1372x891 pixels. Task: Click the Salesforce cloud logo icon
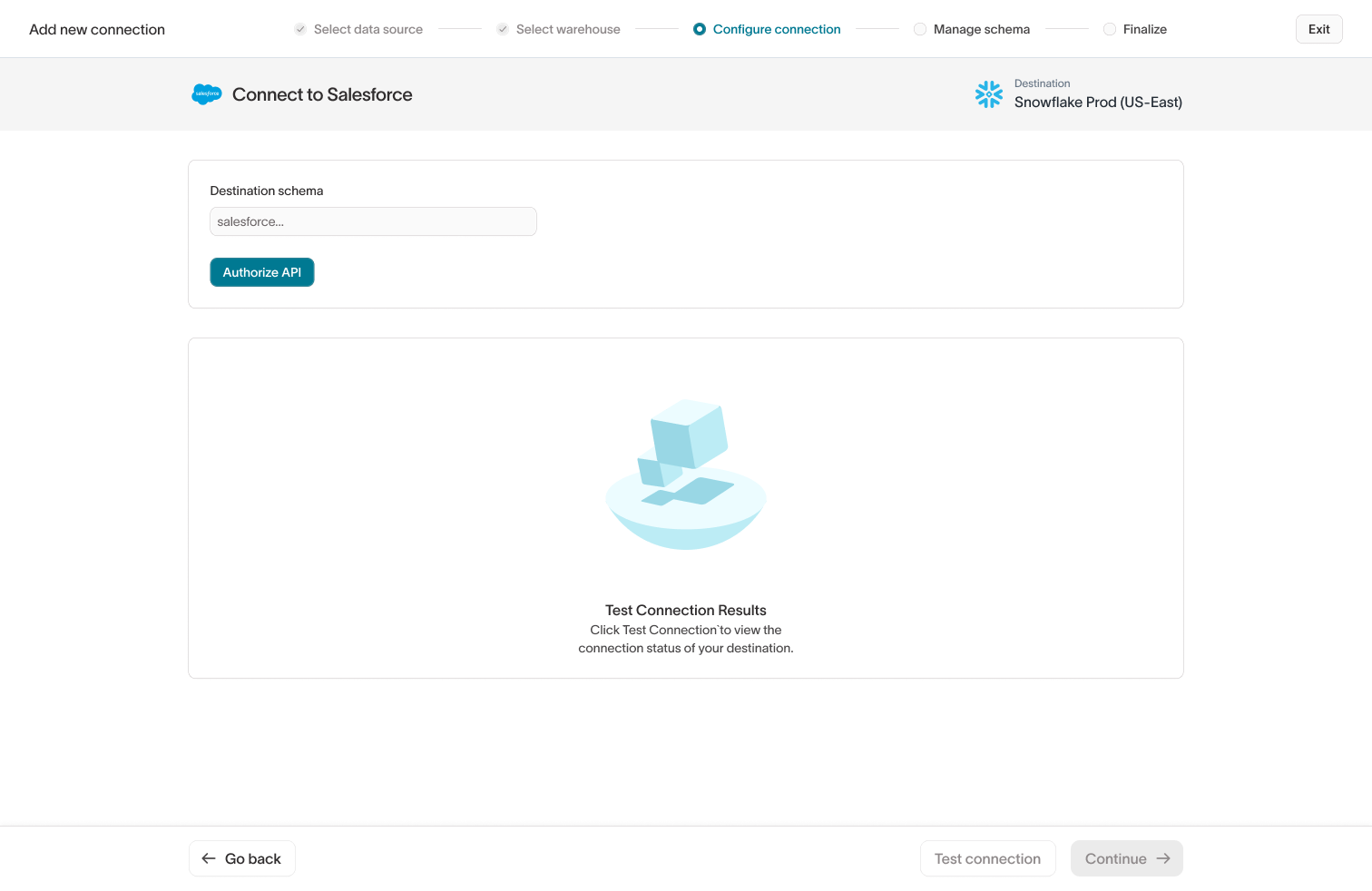(x=207, y=94)
